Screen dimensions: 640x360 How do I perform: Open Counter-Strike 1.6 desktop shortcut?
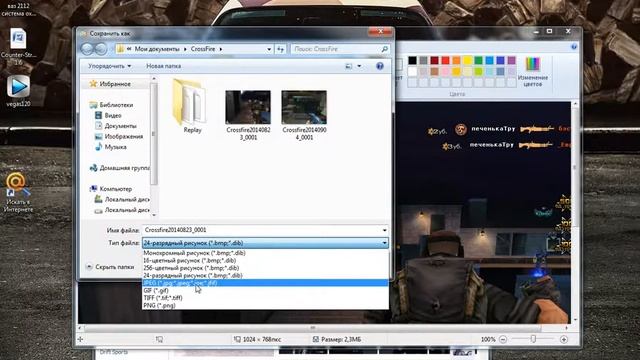(x=18, y=47)
